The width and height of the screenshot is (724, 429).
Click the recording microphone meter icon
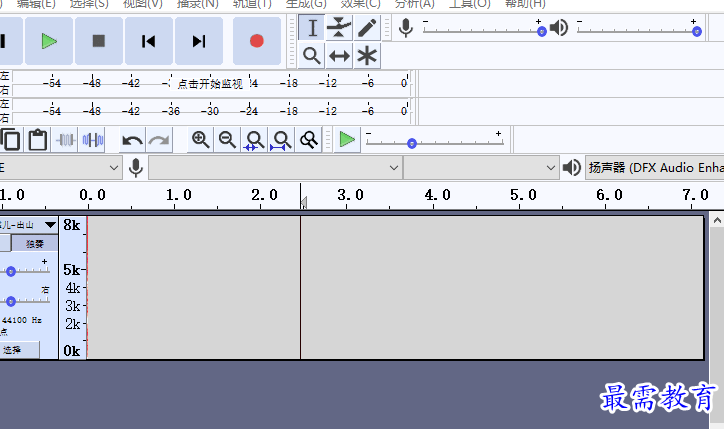pos(406,28)
